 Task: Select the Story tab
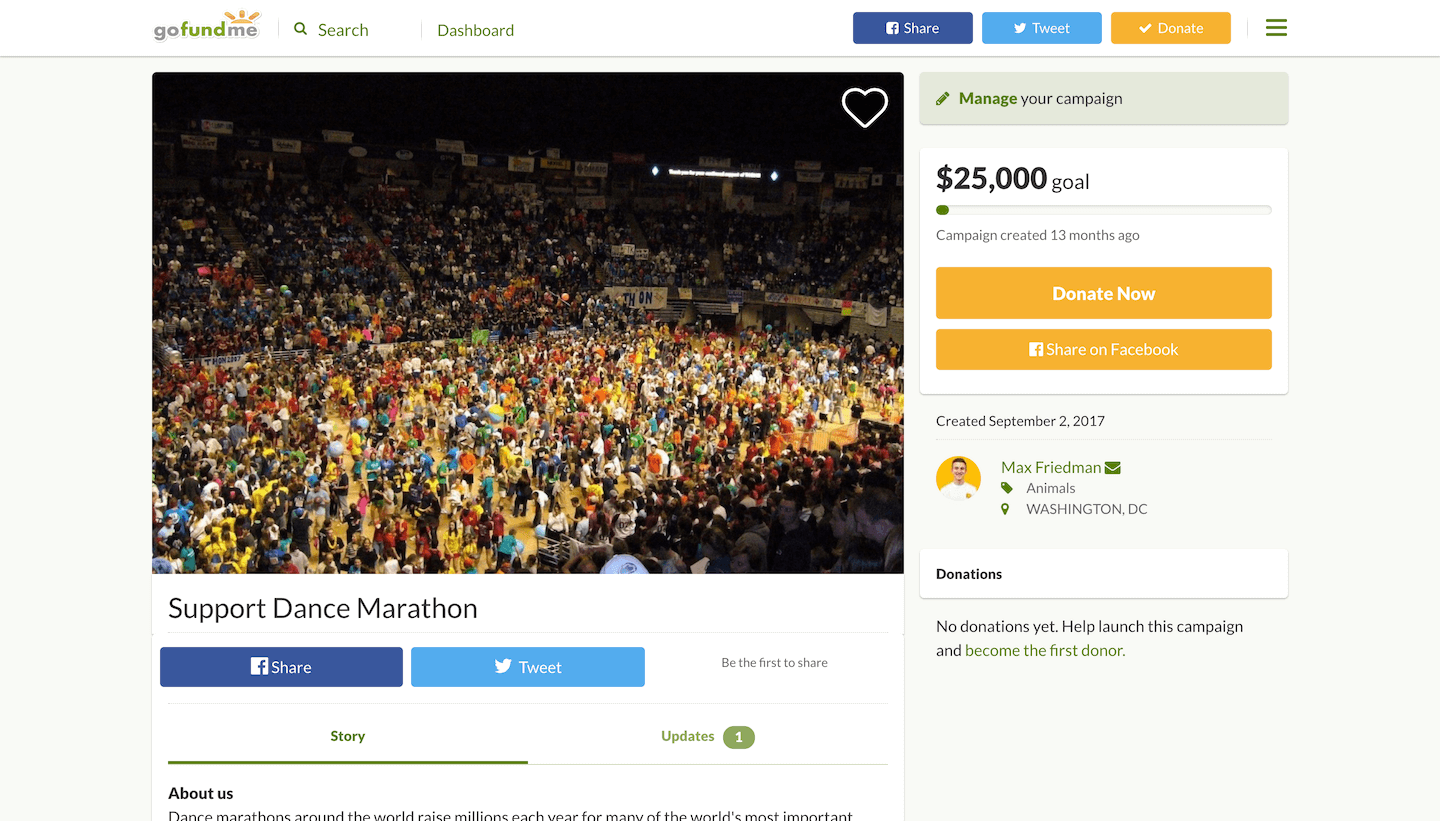[347, 736]
